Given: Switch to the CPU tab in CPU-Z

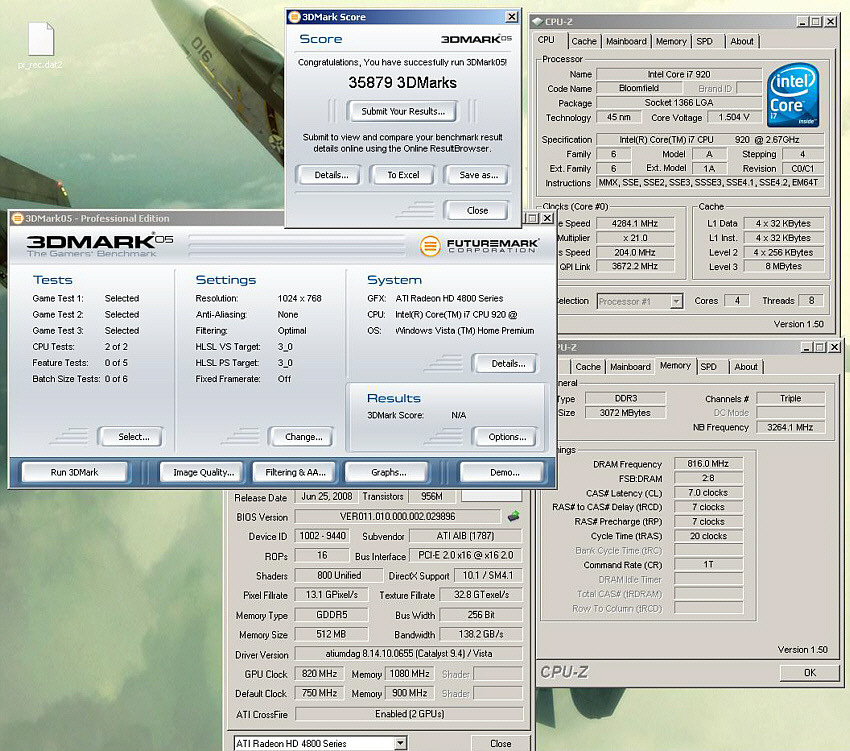Looking at the screenshot, I should pyautogui.click(x=546, y=40).
